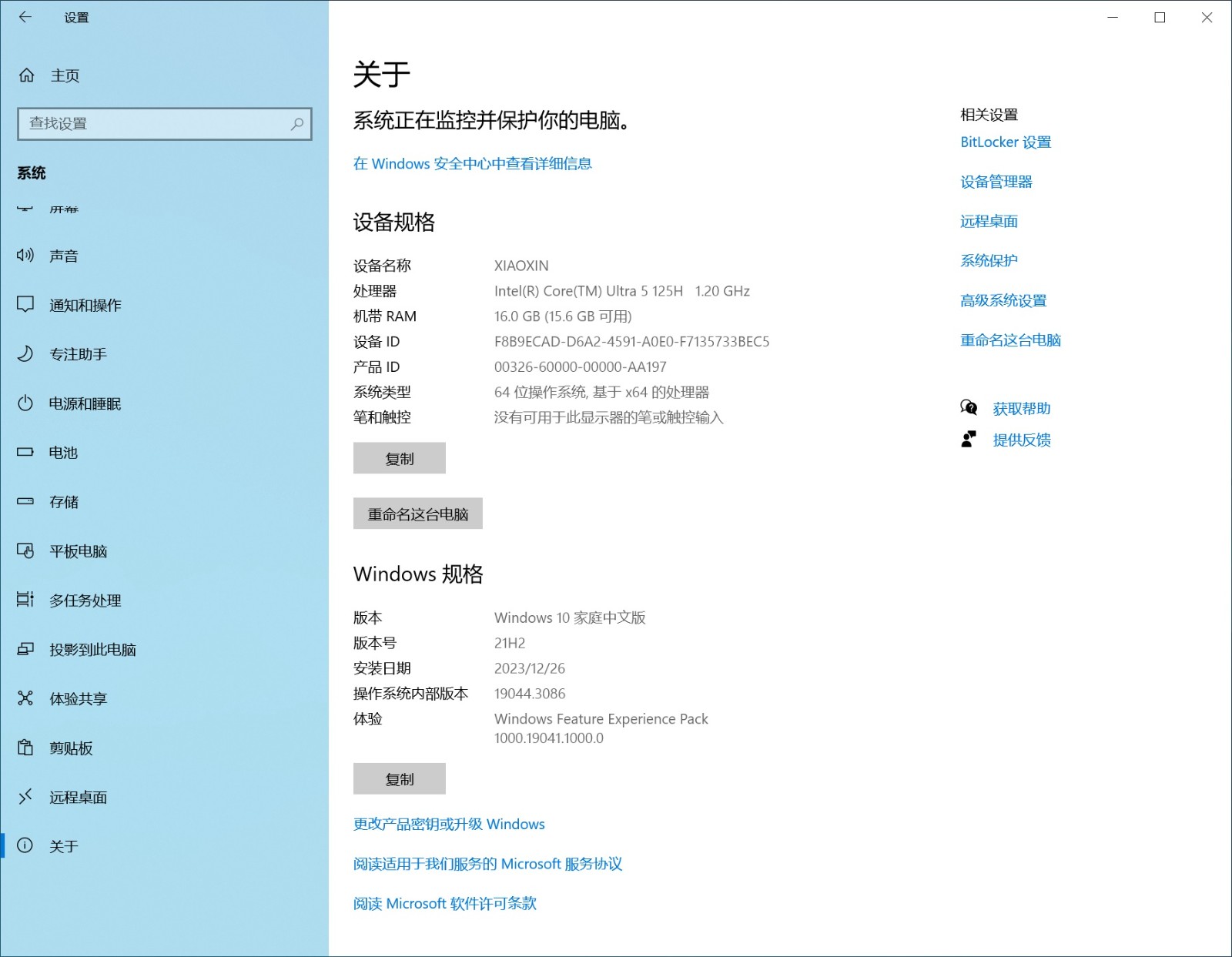This screenshot has height=957, width=1232.
Task: Click product ID 00326-60000-00000-AA197
Action: coord(580,367)
